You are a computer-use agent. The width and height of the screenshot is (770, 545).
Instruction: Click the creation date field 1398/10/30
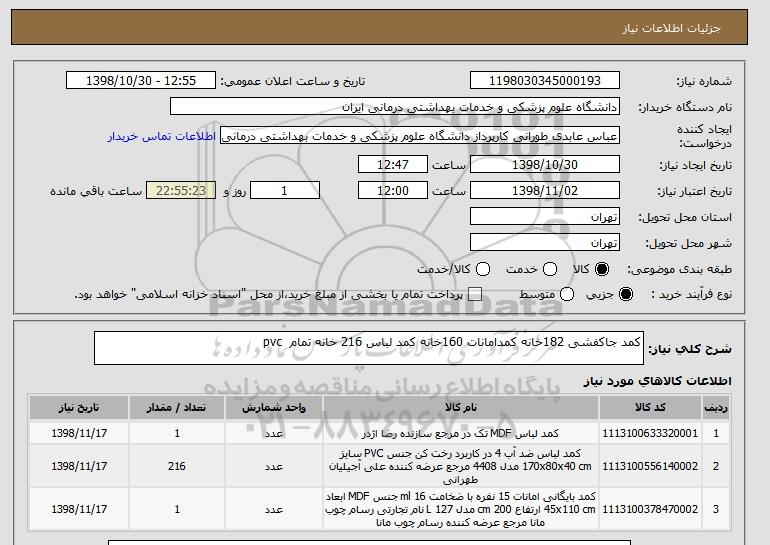tap(545, 164)
